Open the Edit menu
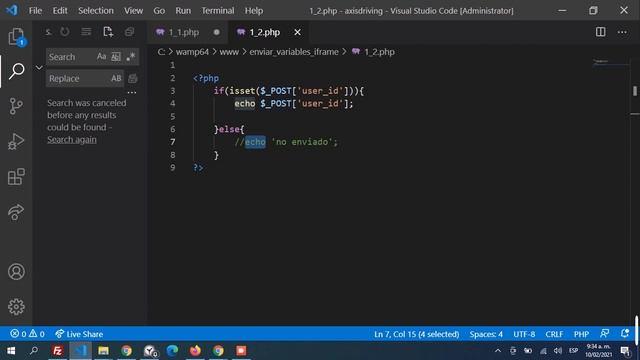 (x=60, y=11)
